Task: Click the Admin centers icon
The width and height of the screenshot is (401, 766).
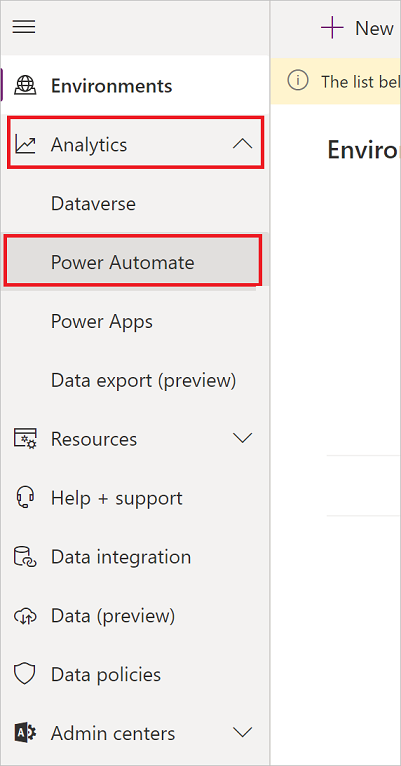Action: click(24, 733)
